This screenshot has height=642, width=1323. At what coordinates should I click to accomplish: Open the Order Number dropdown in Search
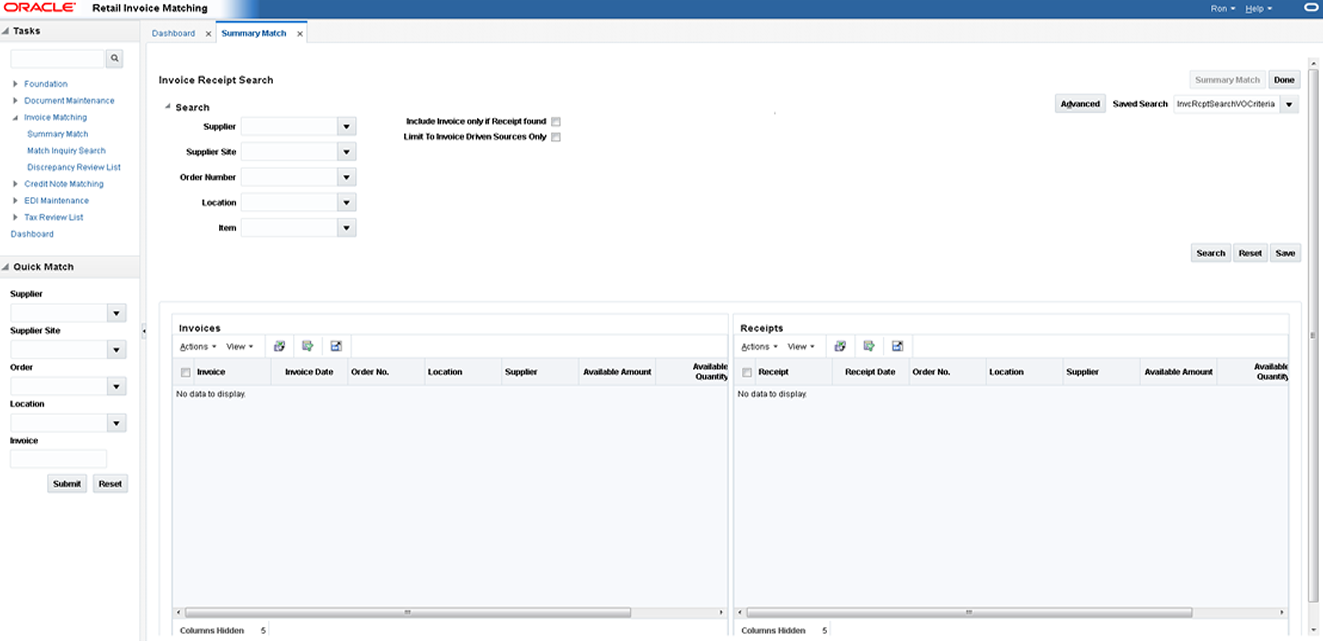(346, 177)
